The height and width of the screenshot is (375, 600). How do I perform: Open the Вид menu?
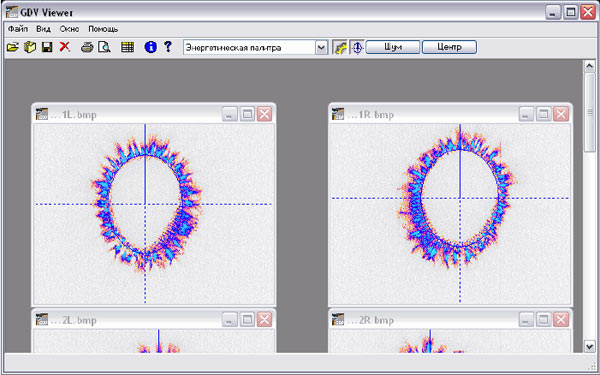click(43, 29)
